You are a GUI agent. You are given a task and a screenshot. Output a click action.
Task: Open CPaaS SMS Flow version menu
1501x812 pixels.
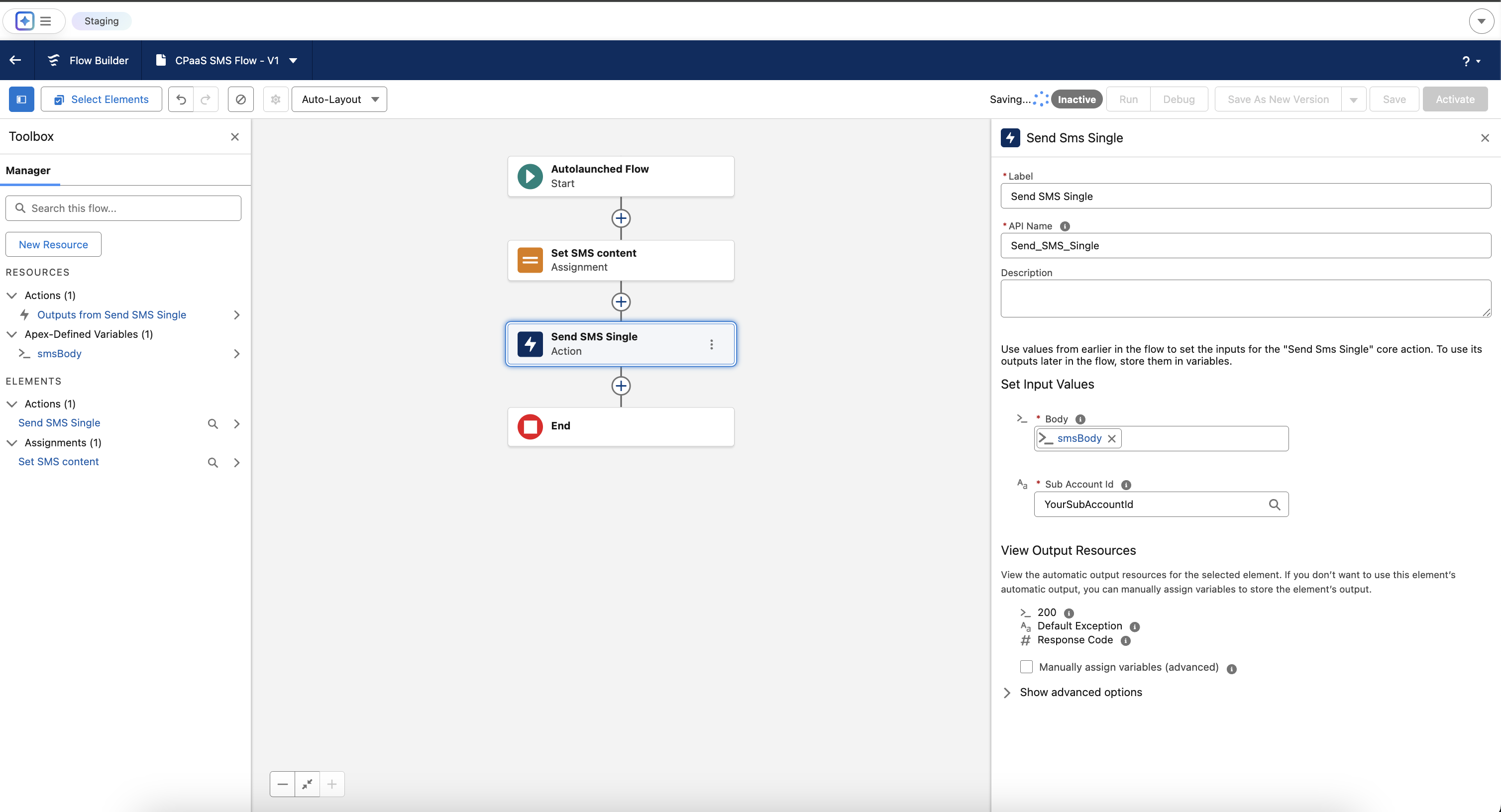(x=294, y=61)
